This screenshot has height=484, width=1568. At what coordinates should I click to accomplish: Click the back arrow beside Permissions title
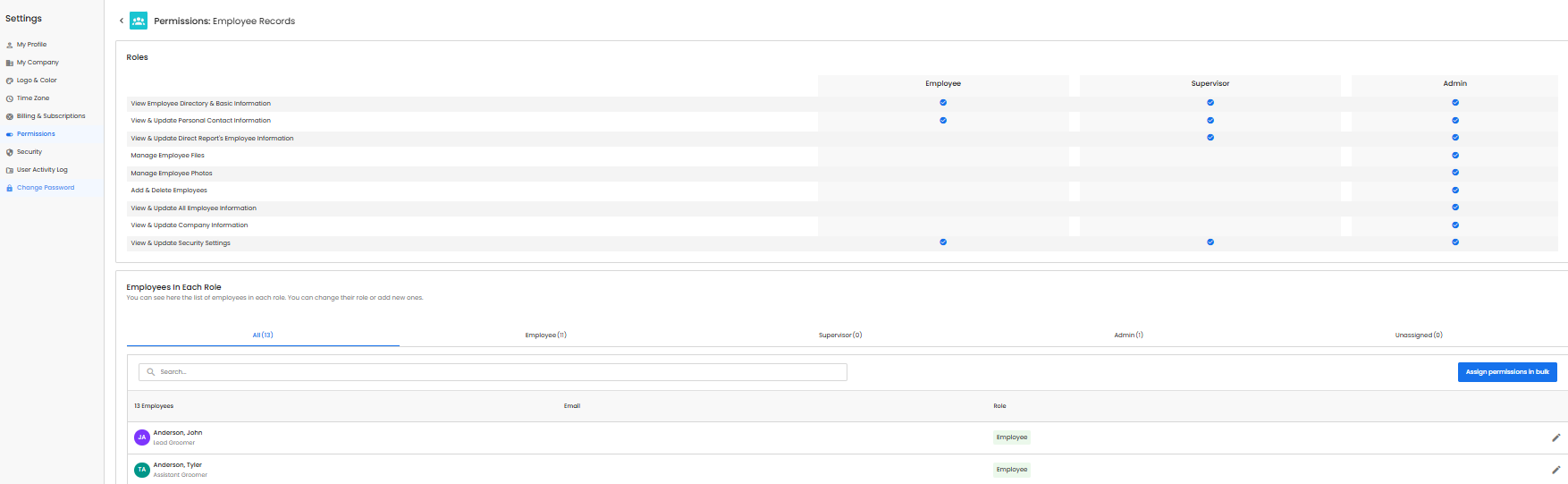122,21
